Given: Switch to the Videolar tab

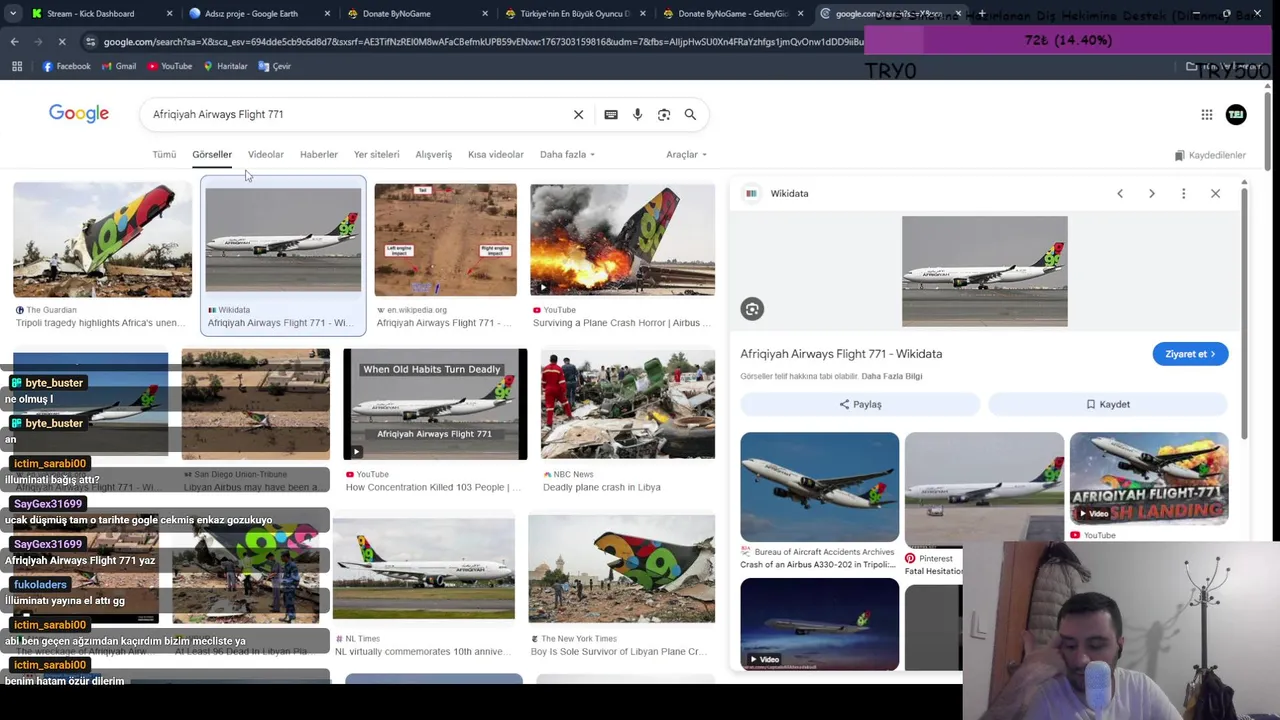Looking at the screenshot, I should coord(266,155).
